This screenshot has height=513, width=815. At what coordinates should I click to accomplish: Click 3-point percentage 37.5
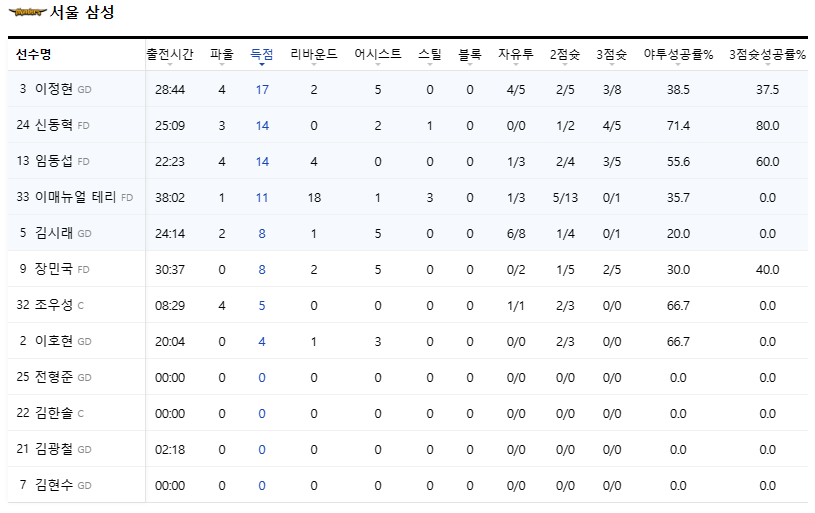click(x=768, y=89)
